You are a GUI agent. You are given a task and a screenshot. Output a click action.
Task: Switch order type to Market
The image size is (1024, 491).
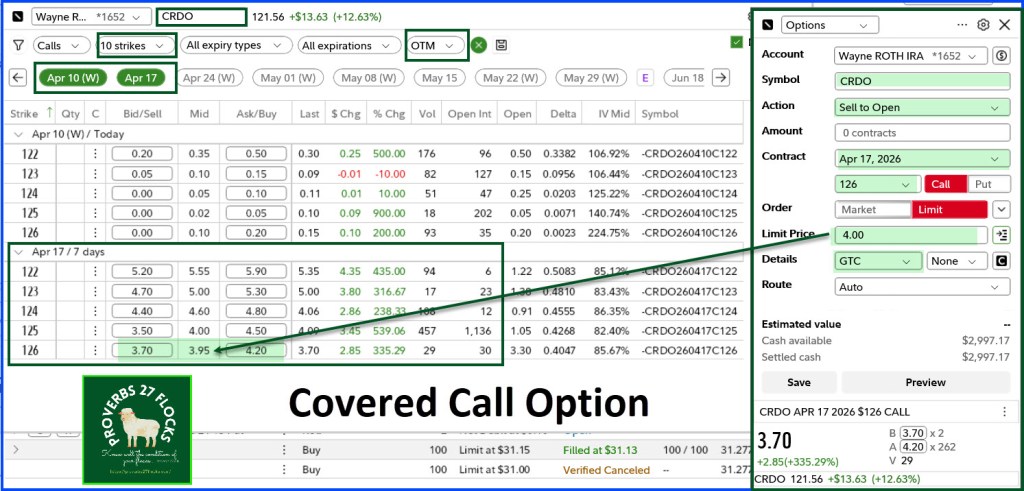873,210
